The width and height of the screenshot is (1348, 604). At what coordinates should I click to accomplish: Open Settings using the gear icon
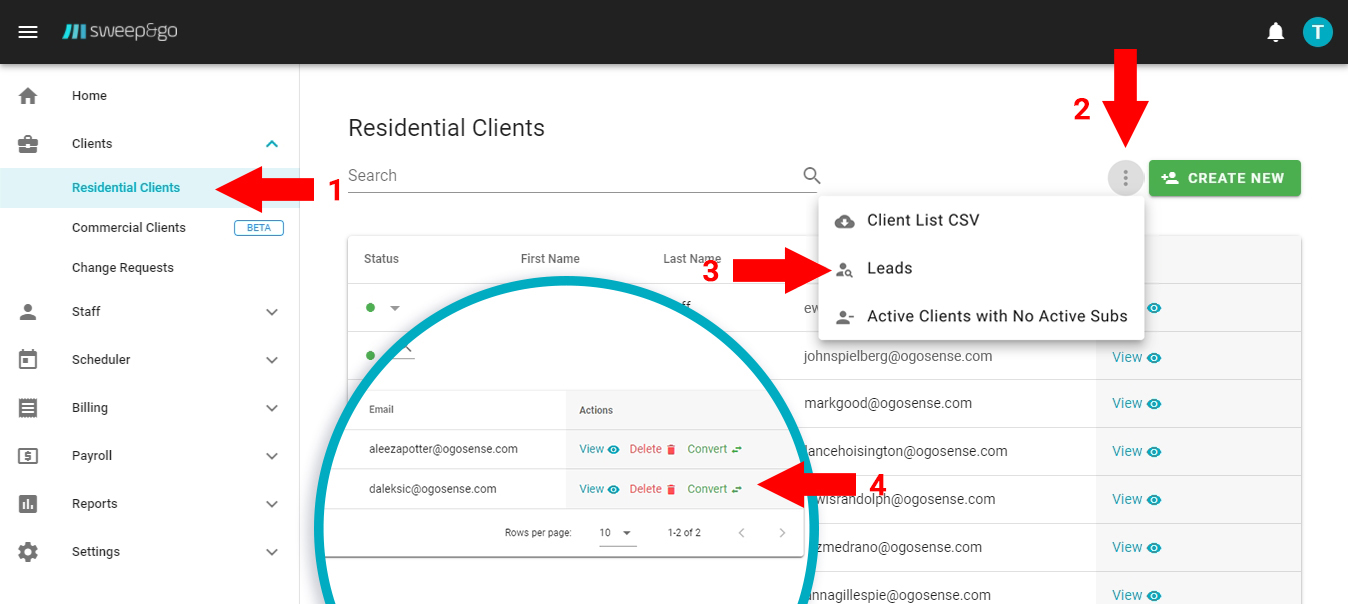click(x=29, y=551)
